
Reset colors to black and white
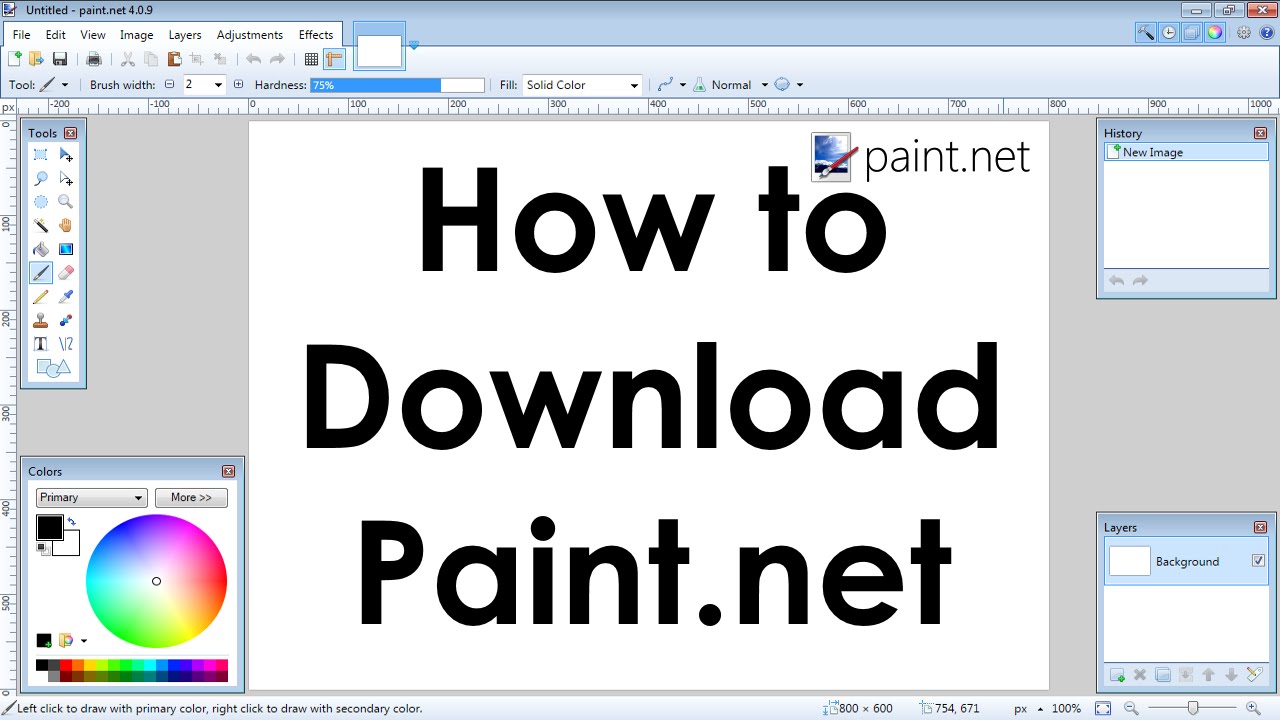[x=42, y=548]
